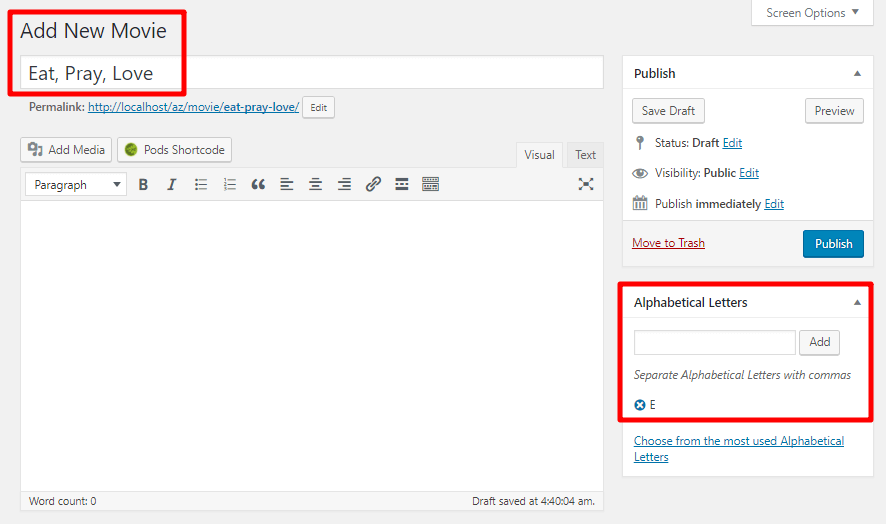Screen dimensions: 886x524
Task: Toggle bold formatting in editor toolbar
Action: point(143,184)
